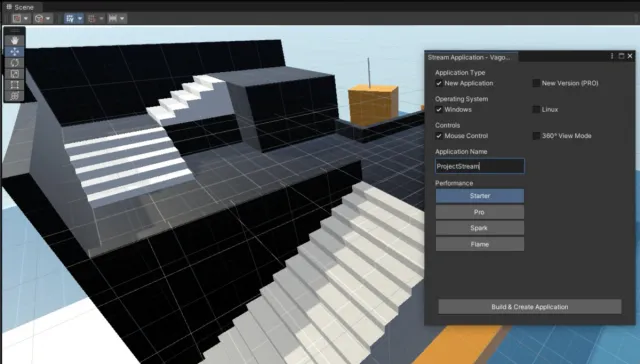Open the handle position dropdown arrow
Viewport: 640px width, 364px height.
pos(26,18)
